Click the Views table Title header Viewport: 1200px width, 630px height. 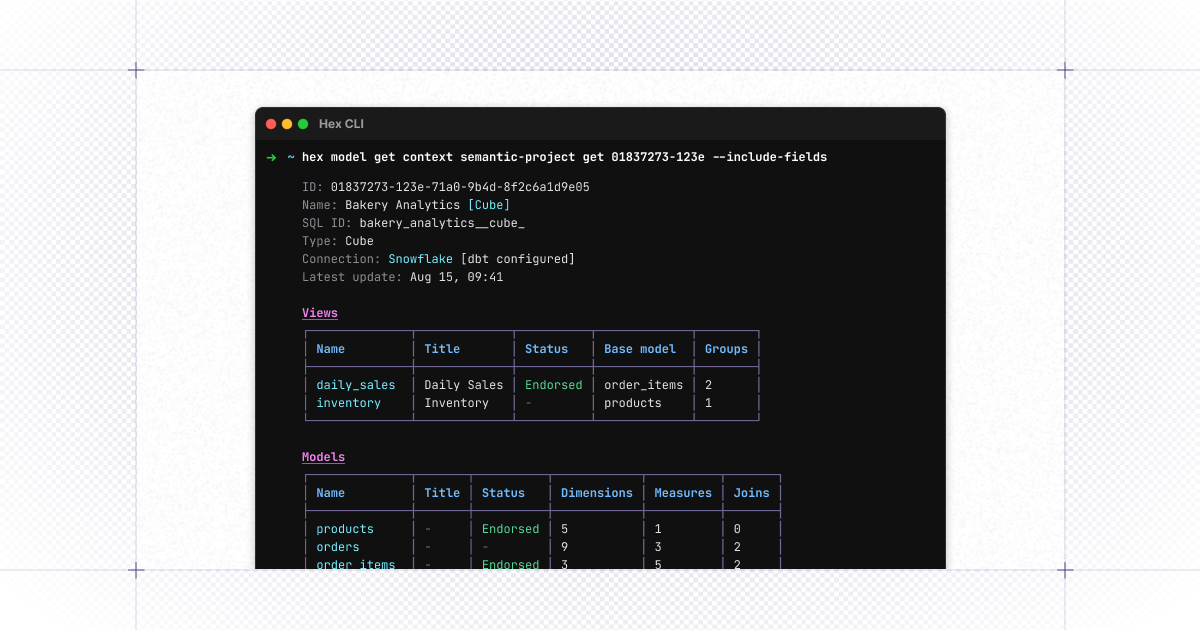click(x=442, y=349)
